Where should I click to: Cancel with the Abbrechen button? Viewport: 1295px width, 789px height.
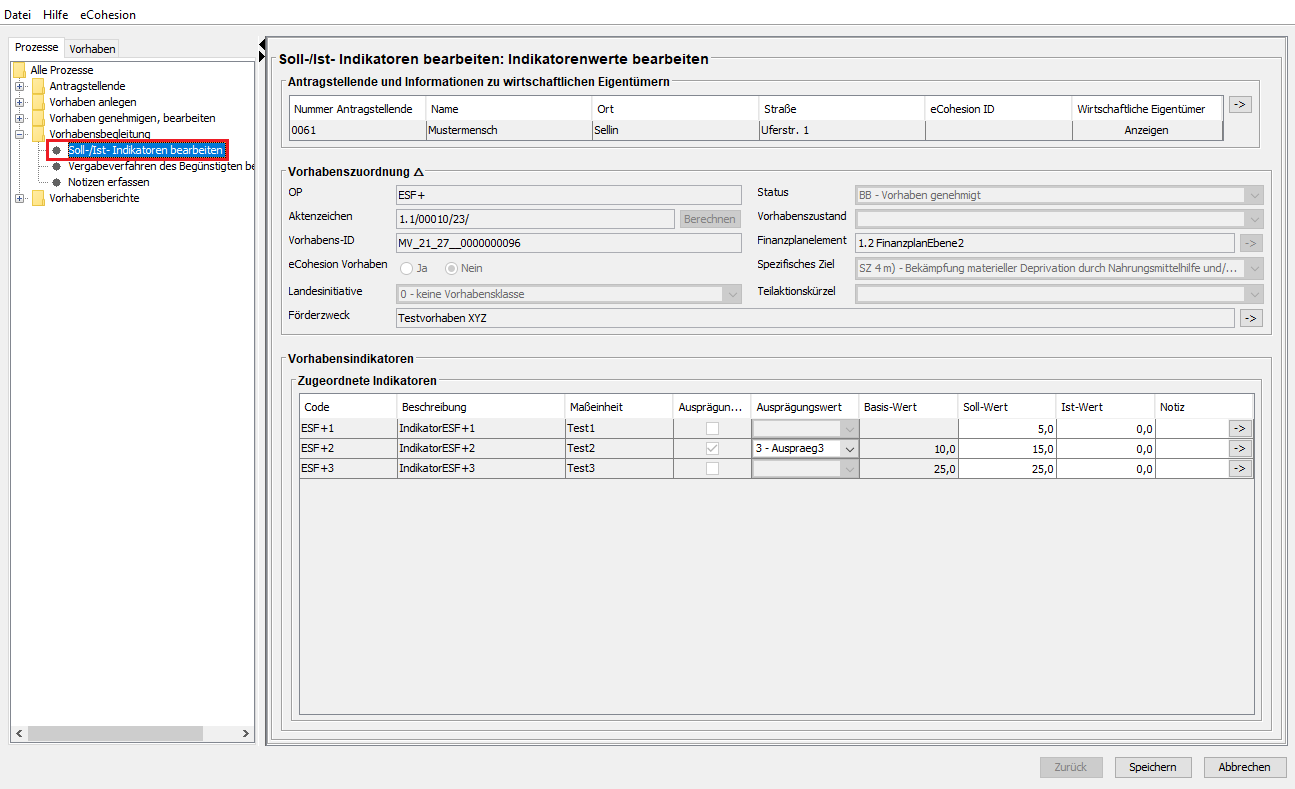pos(1245,767)
